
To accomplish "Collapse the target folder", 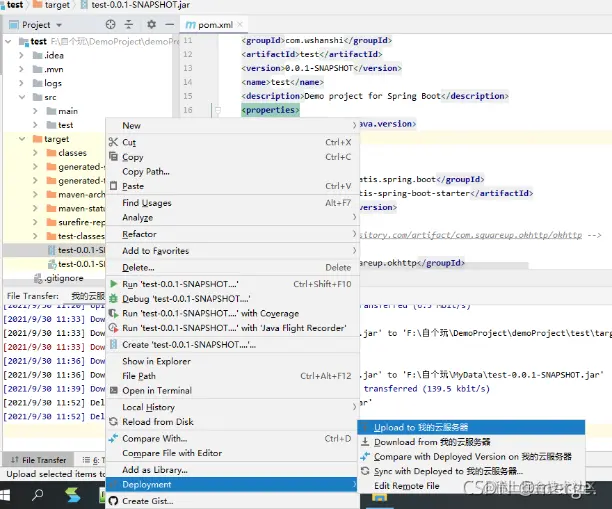I will (22, 139).
